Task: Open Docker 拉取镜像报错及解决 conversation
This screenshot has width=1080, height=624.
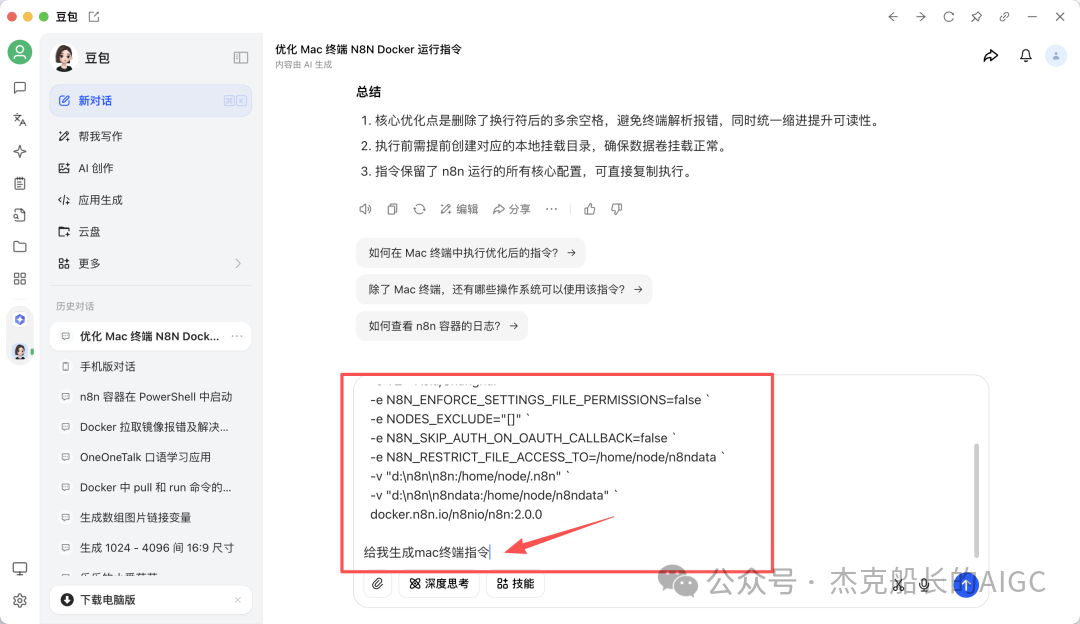Action: coord(151,427)
